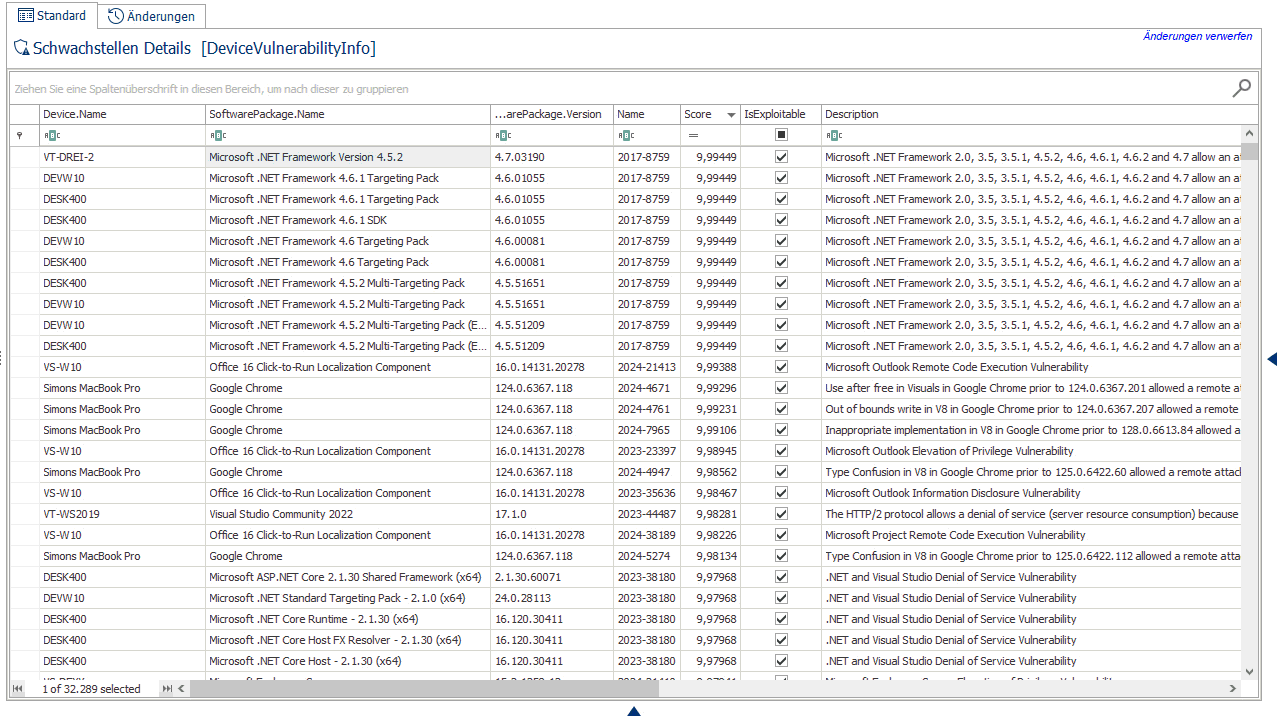
Task: Expand bottom panel triangle arrow
Action: (x=633, y=712)
